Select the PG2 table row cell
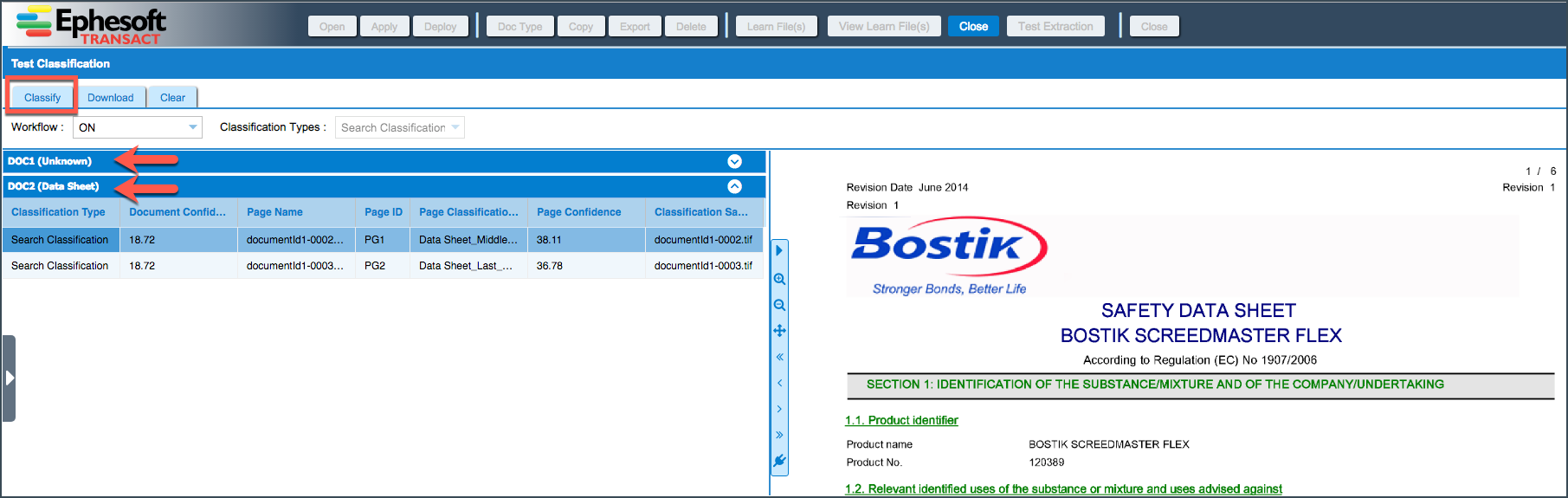Viewport: 1568px width, 498px height. coord(383,266)
